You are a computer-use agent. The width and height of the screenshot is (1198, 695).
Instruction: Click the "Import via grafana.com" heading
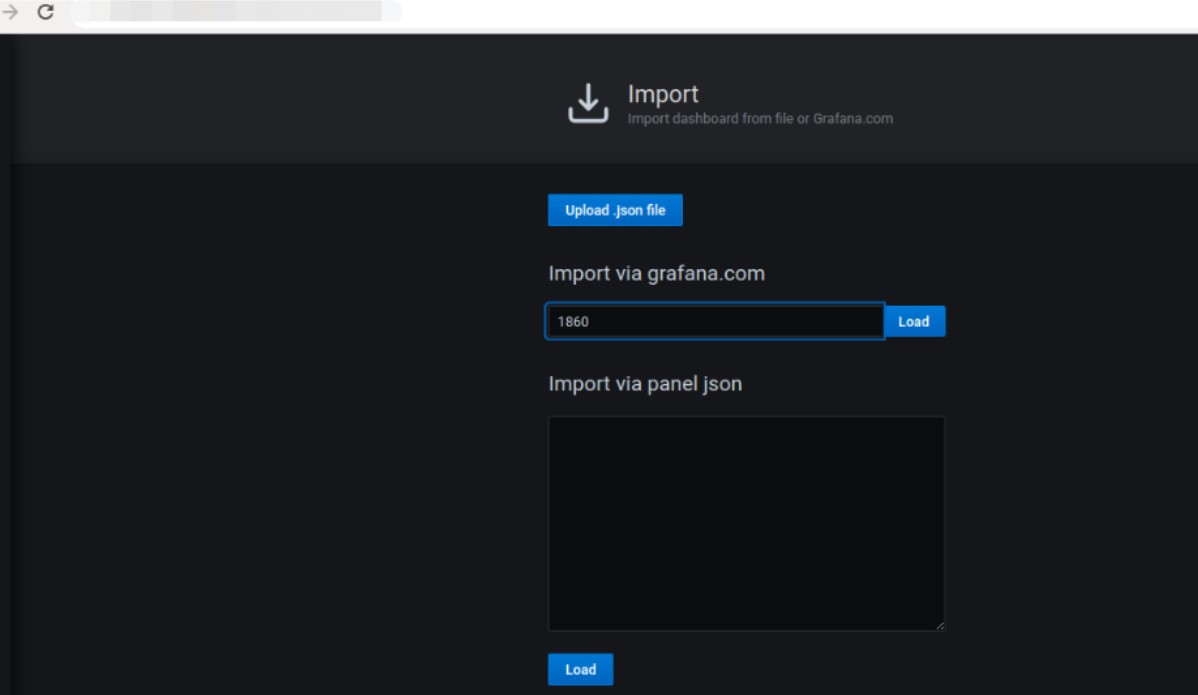pos(656,273)
